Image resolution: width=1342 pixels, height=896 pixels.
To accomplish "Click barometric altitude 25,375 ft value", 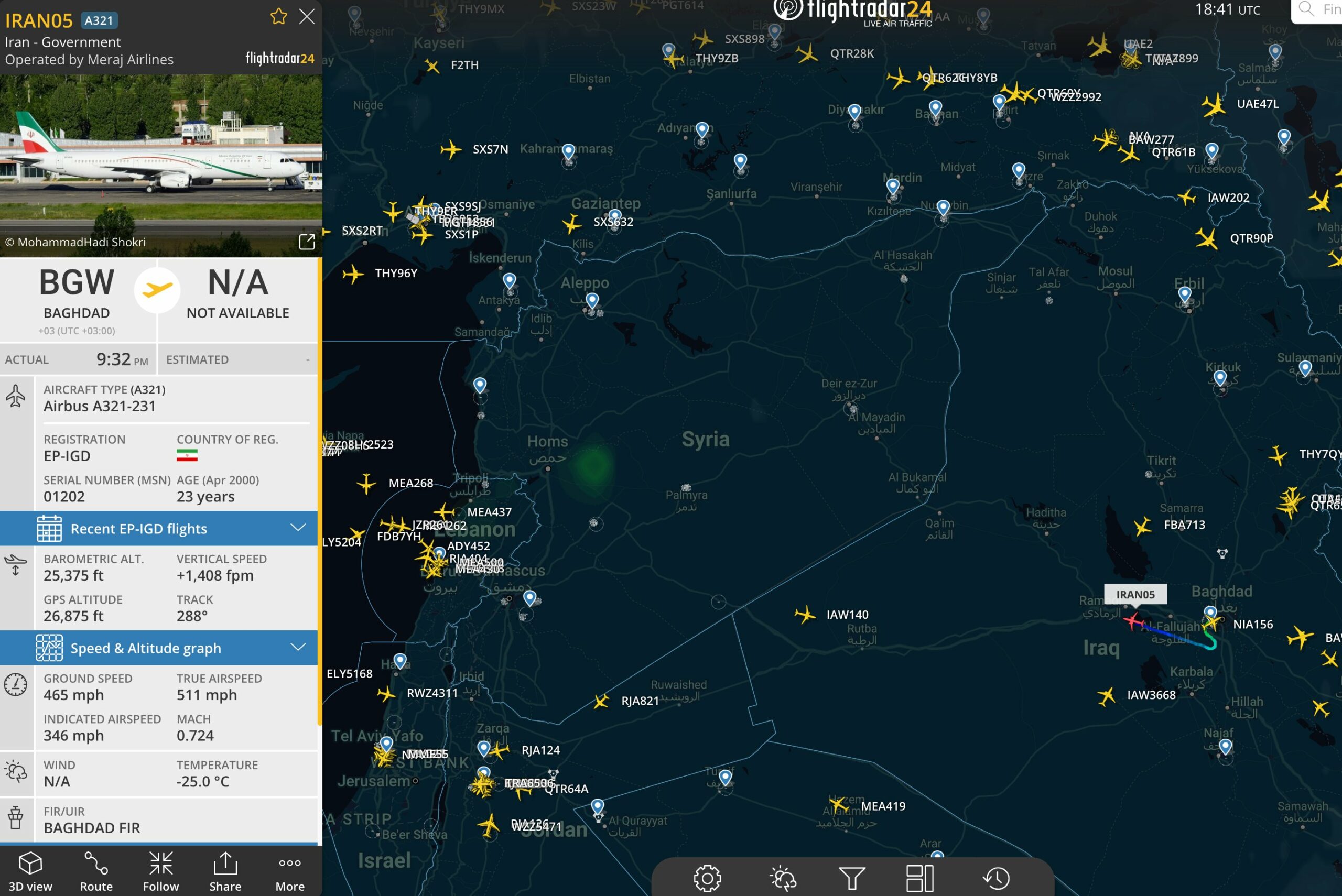I will click(74, 575).
